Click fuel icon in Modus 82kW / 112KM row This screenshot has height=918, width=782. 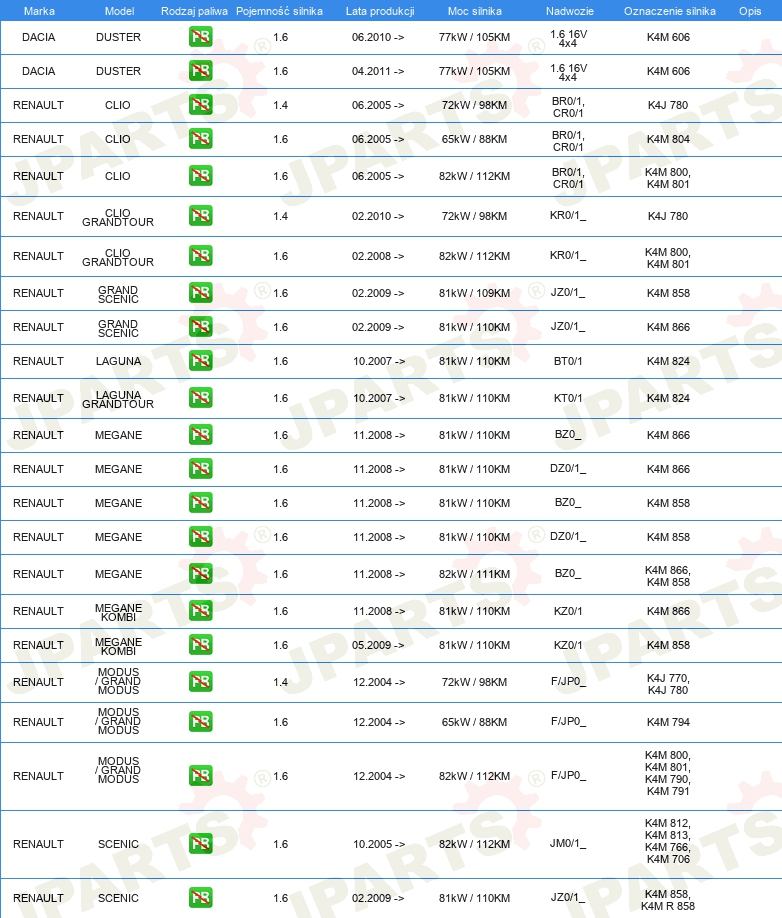[x=201, y=776]
